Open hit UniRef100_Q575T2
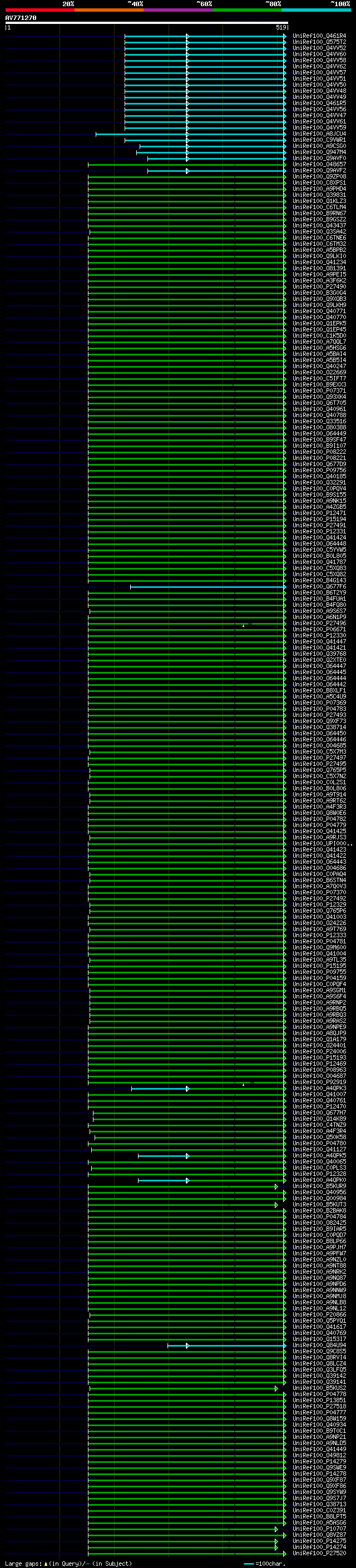 319,42
